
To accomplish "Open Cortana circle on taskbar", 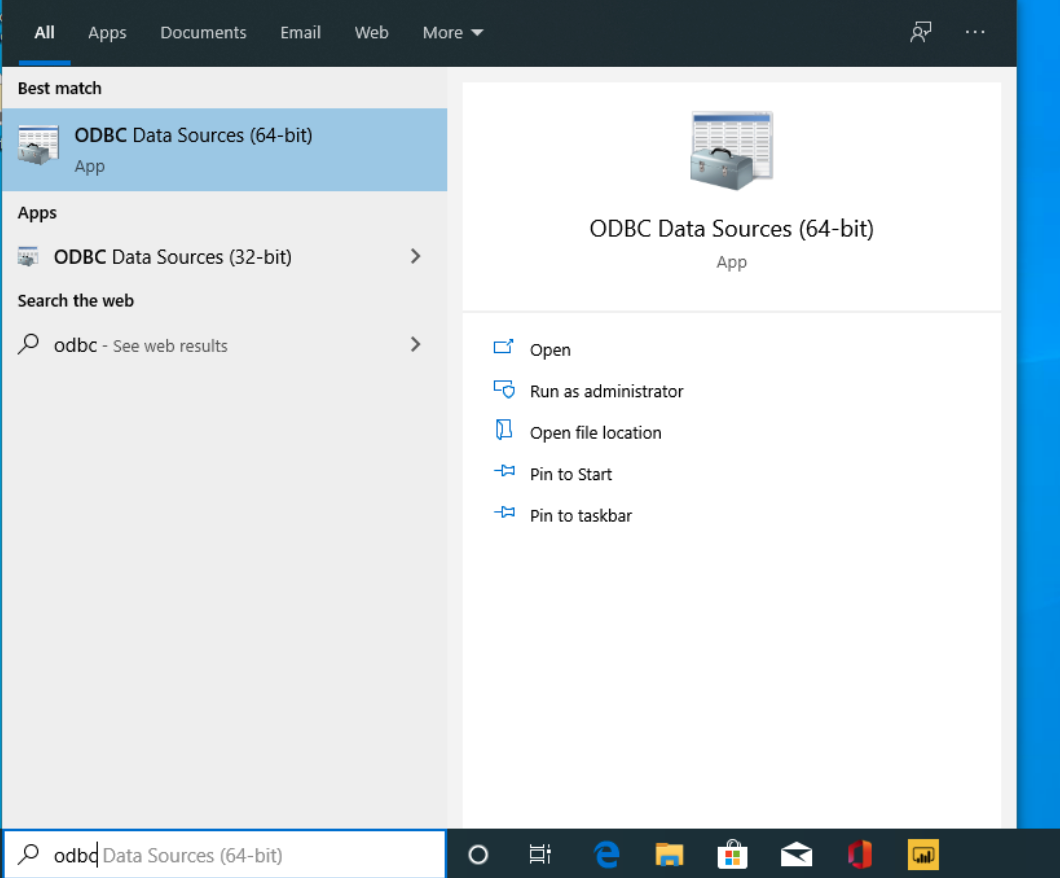I will 478,855.
